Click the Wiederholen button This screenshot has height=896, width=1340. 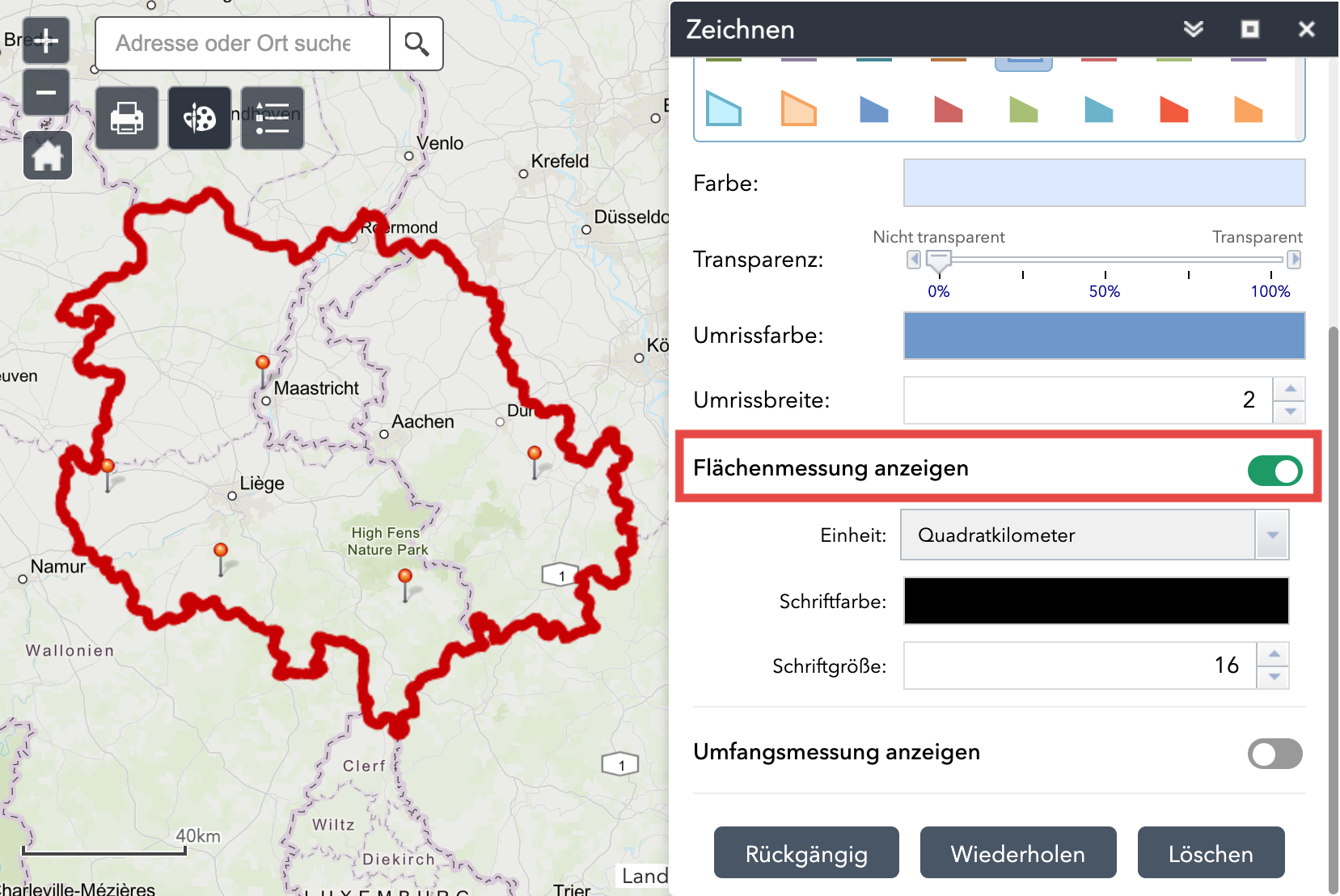coord(1018,853)
